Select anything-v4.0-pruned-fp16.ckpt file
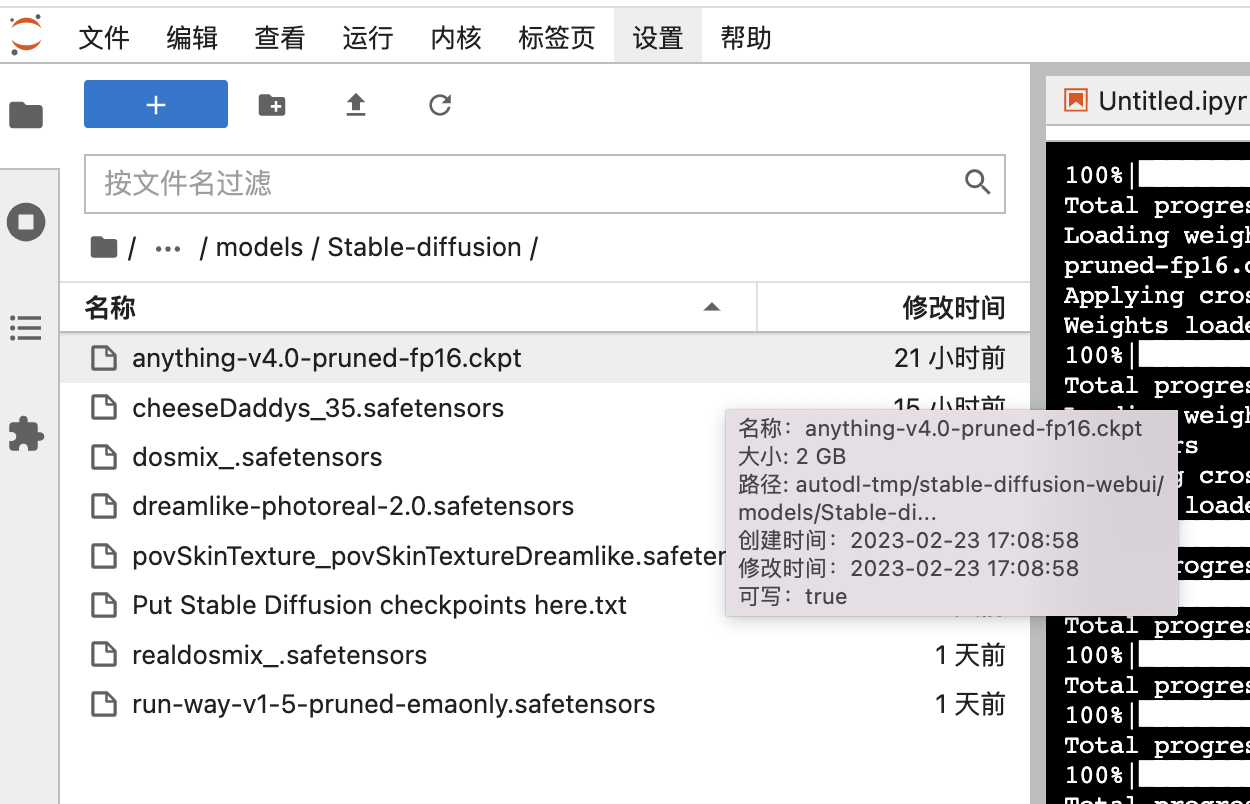This screenshot has width=1250, height=804. click(545, 358)
